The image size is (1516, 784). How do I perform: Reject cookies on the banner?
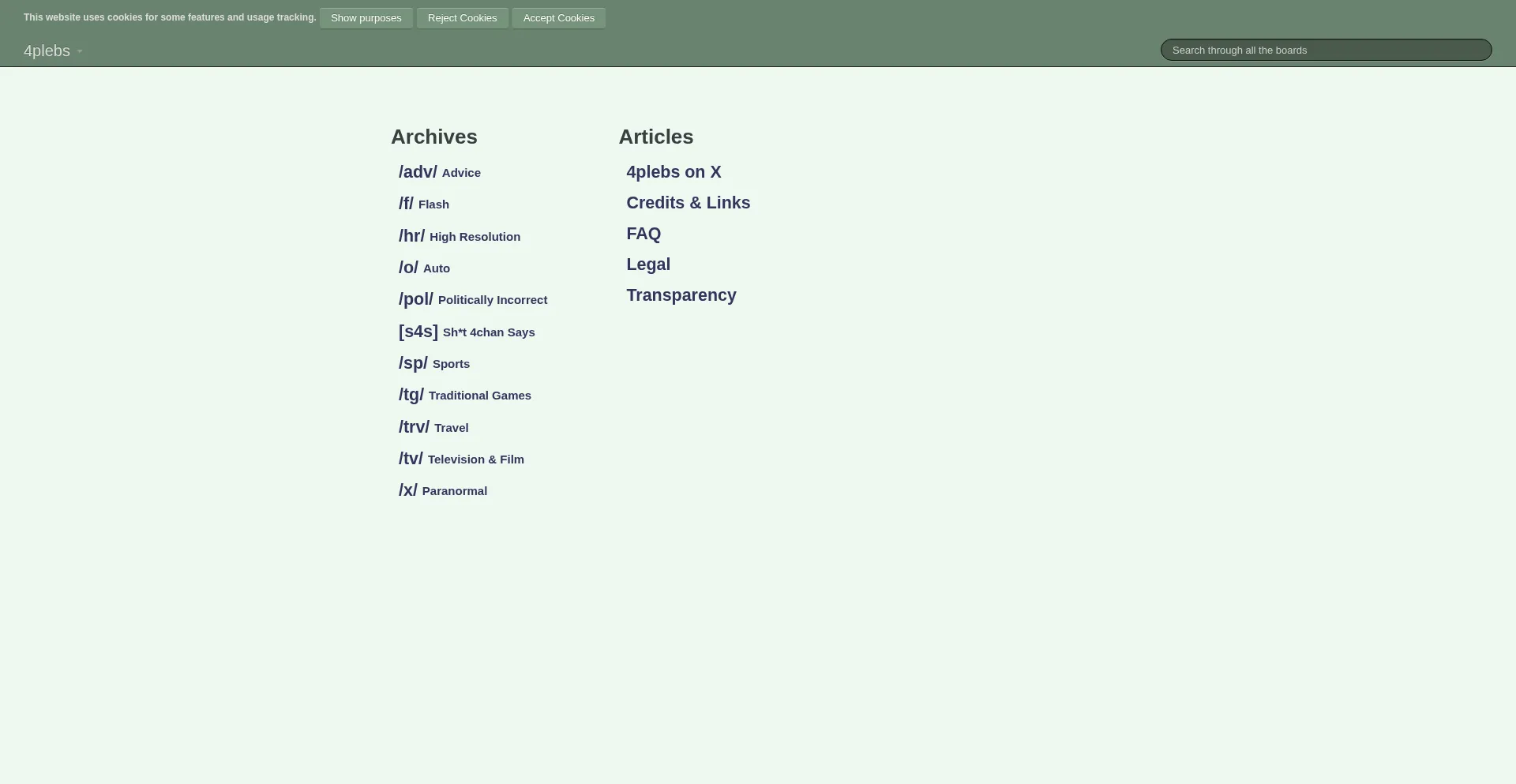[x=463, y=18]
